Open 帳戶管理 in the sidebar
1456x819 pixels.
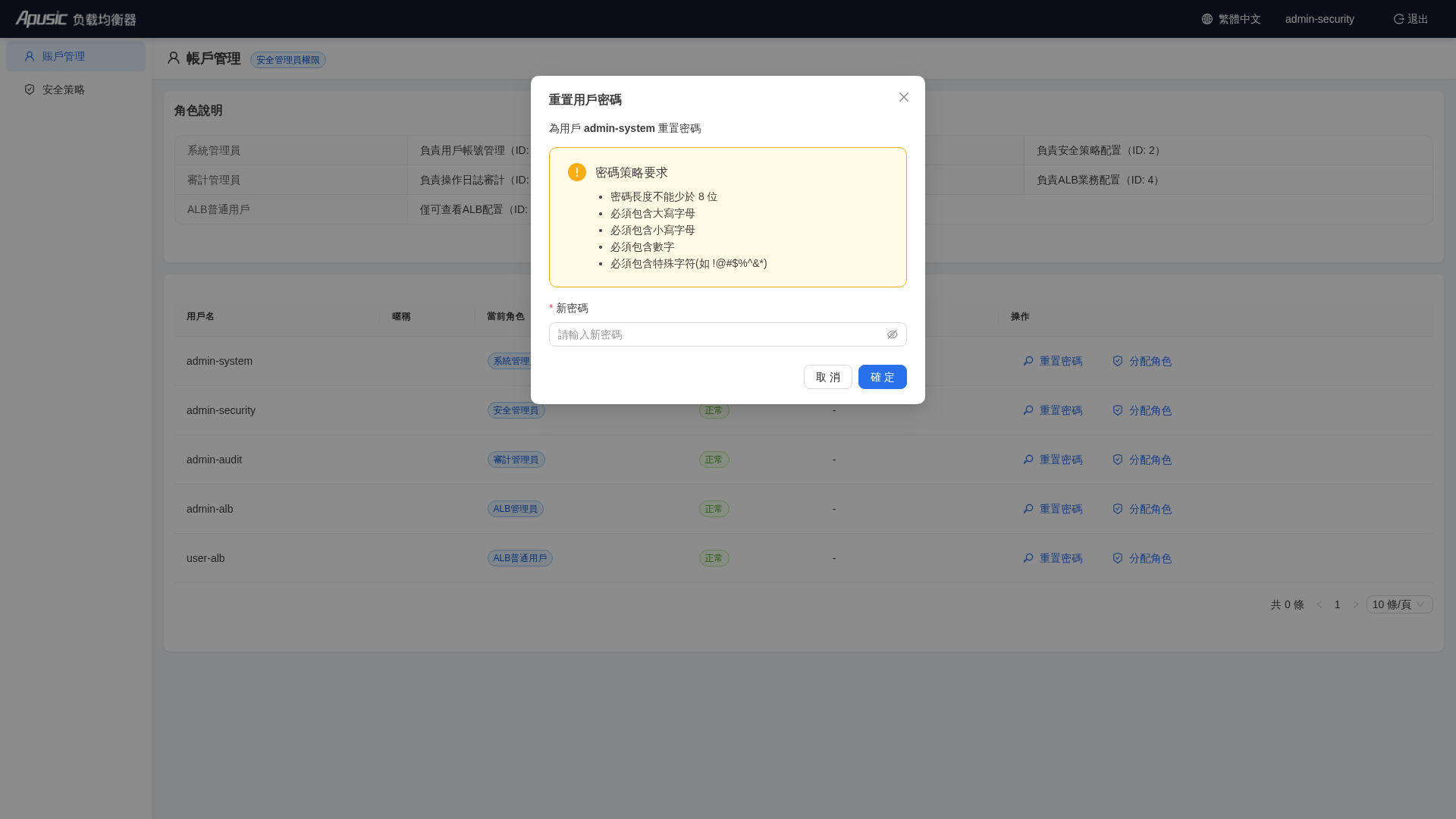[x=76, y=56]
